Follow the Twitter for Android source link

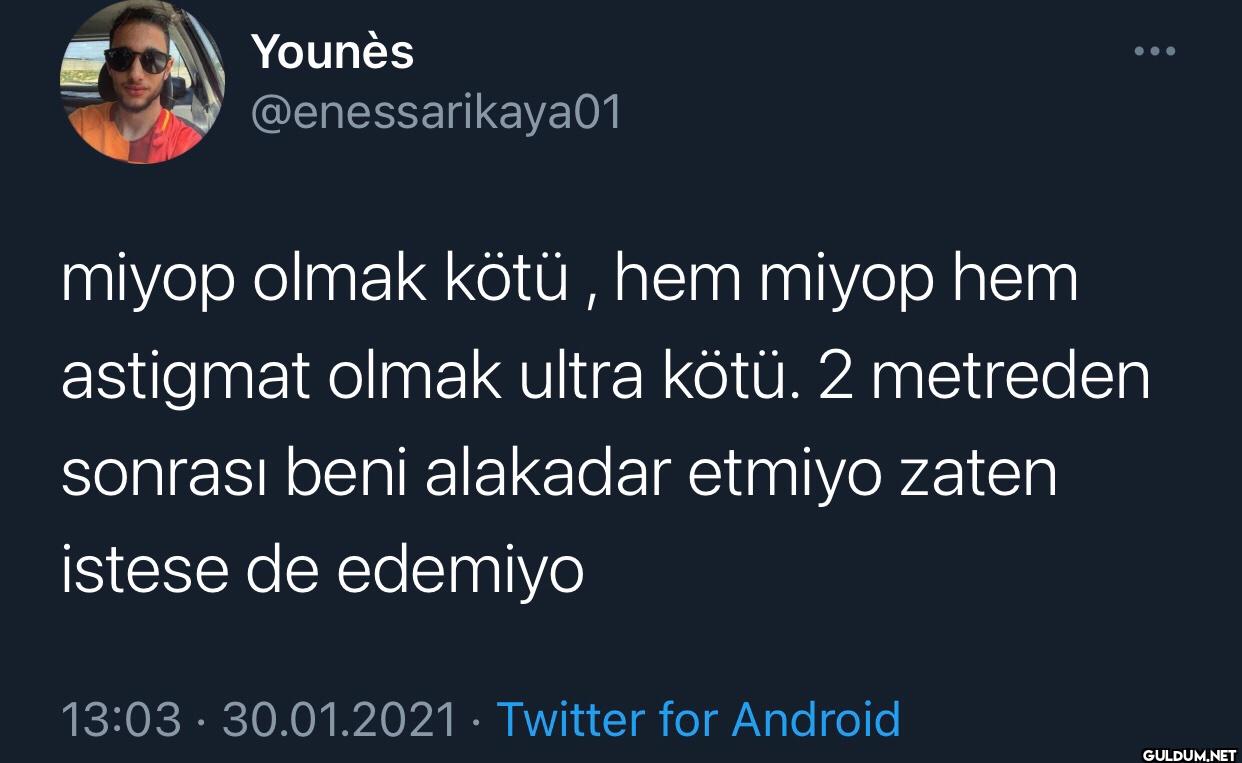[698, 719]
